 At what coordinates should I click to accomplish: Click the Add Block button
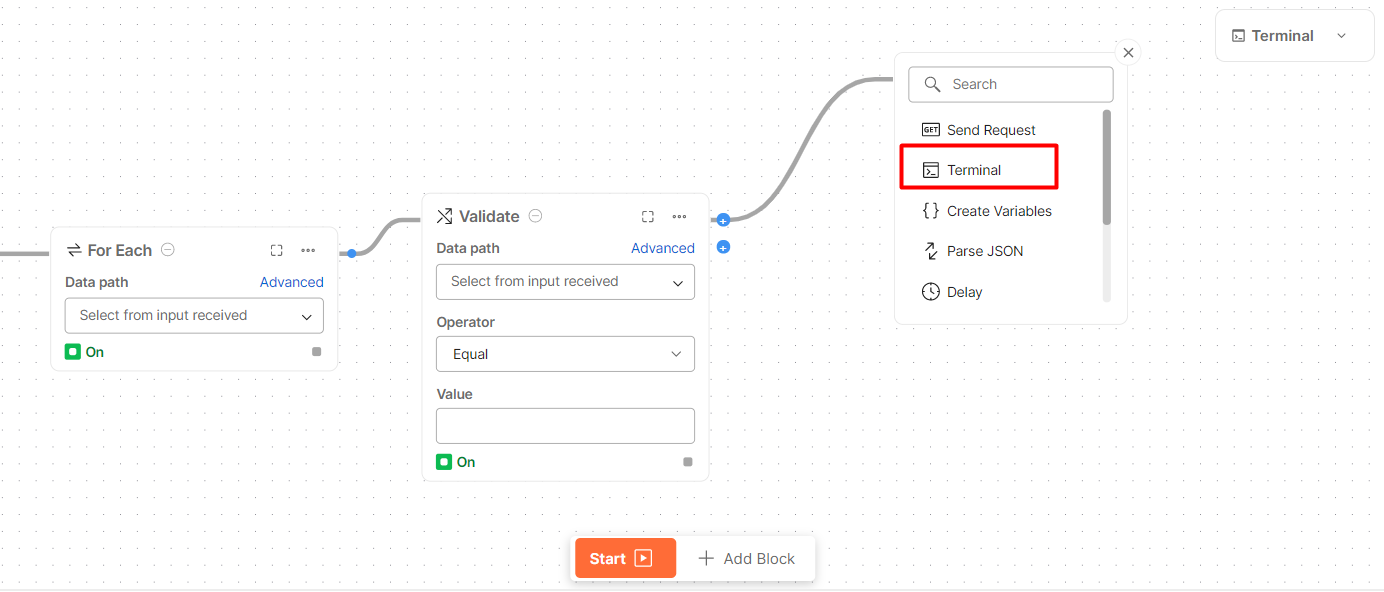[747, 559]
